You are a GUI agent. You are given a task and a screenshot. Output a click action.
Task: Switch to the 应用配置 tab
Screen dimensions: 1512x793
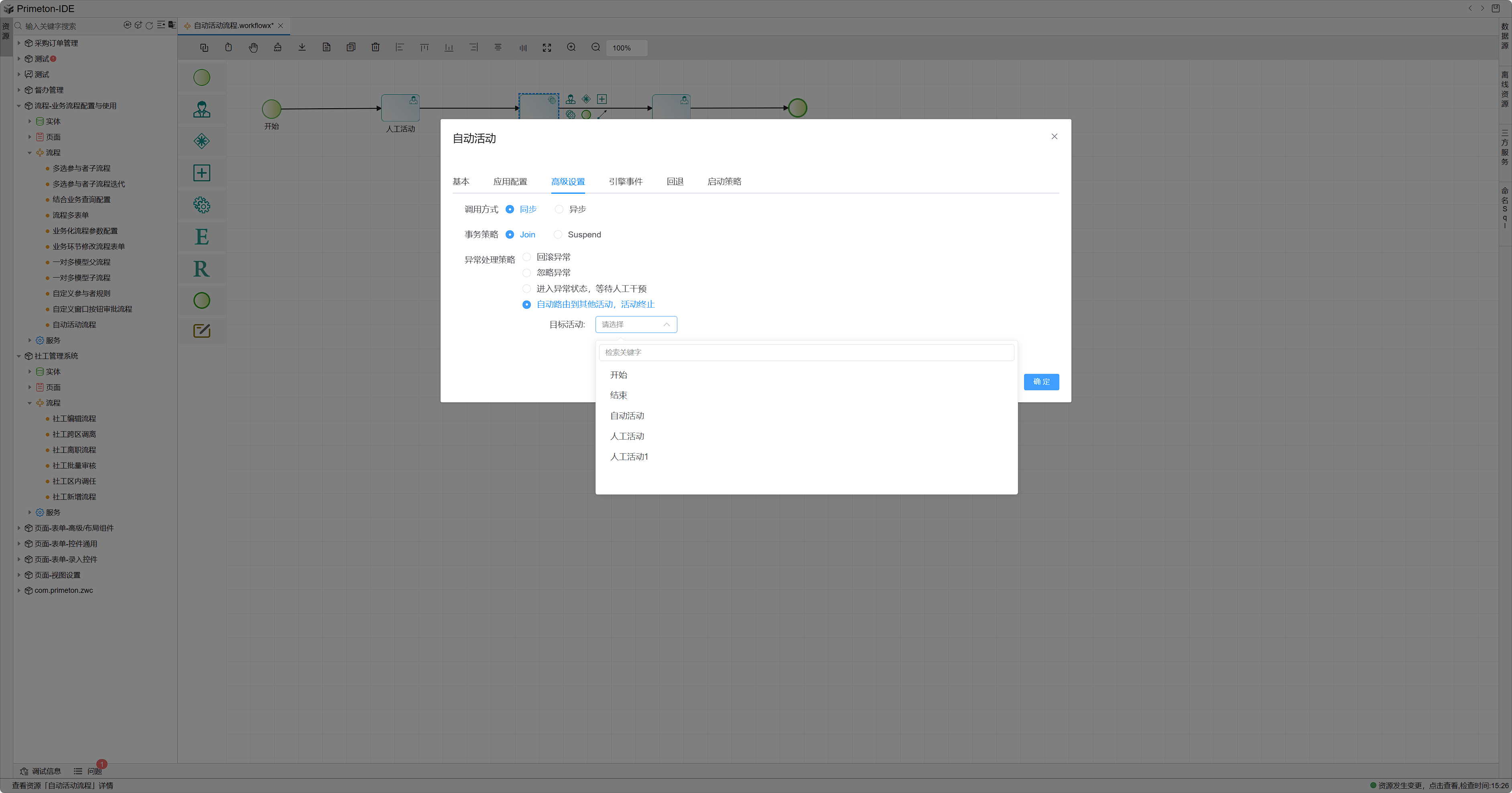[510, 182]
